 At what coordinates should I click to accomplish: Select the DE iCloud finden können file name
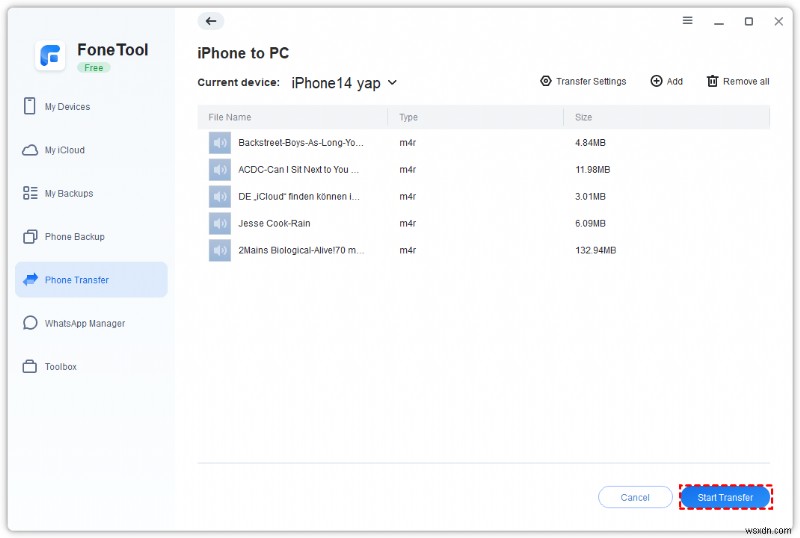click(299, 197)
